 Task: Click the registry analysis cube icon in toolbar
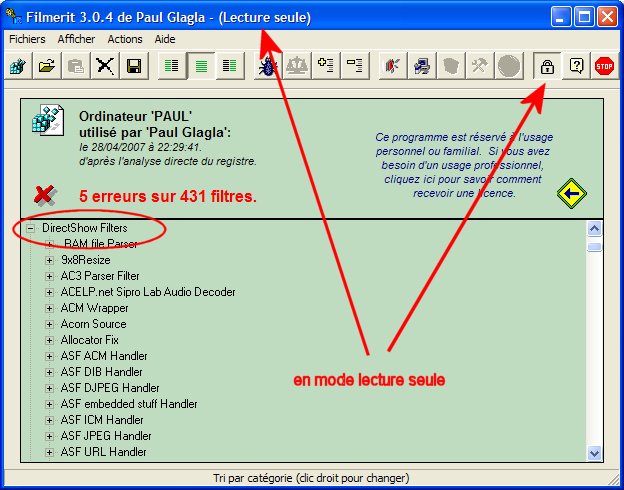point(18,66)
